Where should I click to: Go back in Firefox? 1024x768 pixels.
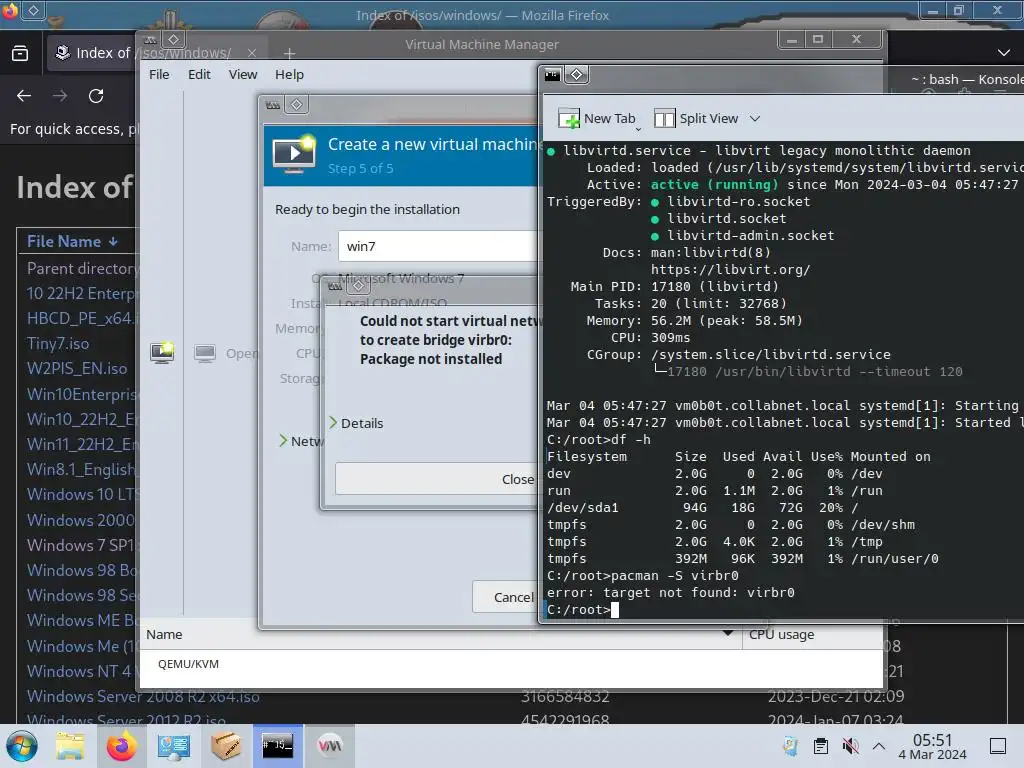pos(24,96)
